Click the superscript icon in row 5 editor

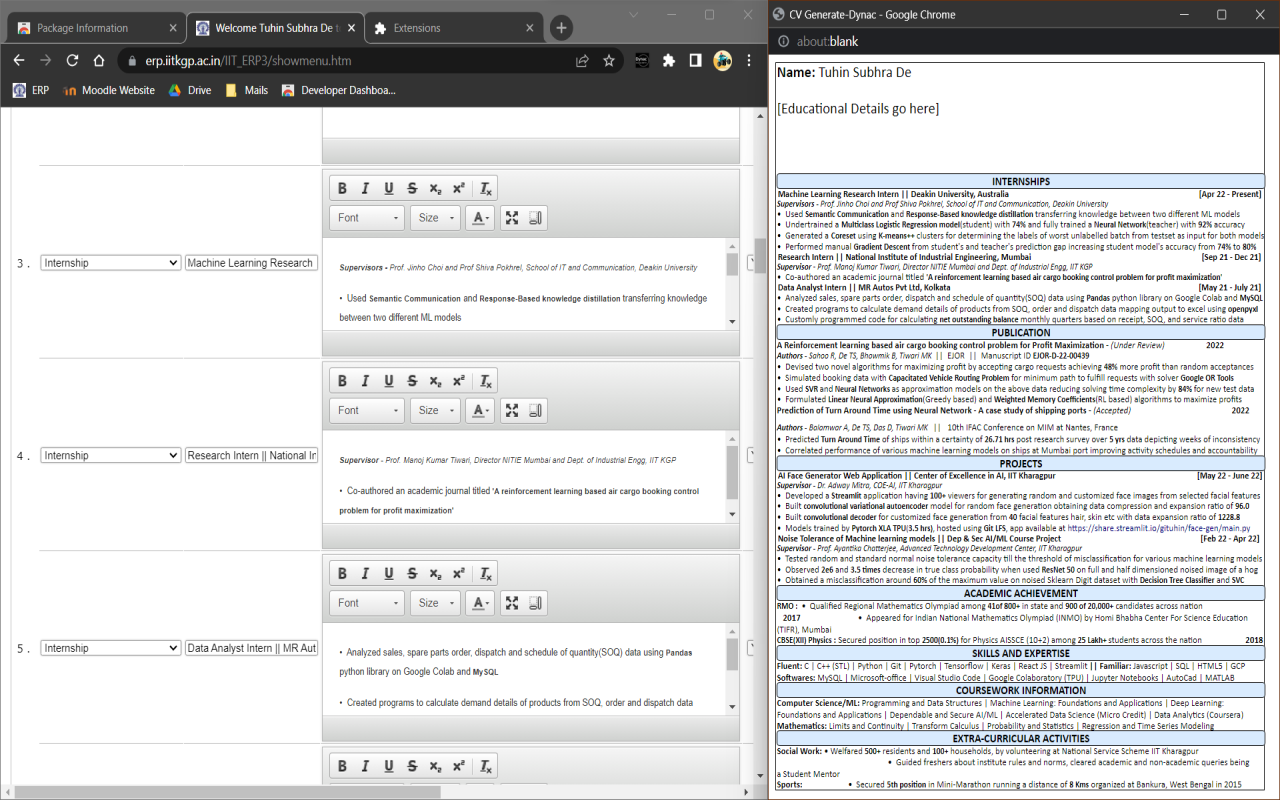coord(458,574)
